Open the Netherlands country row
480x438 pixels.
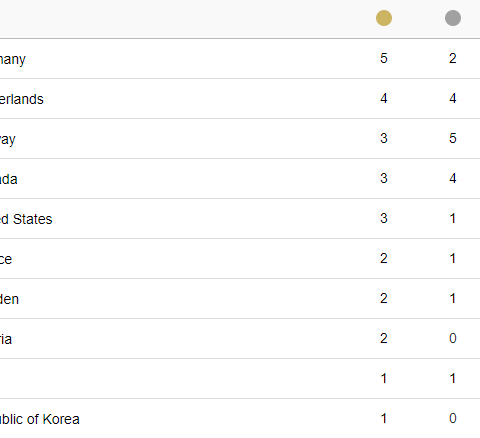(x=240, y=99)
